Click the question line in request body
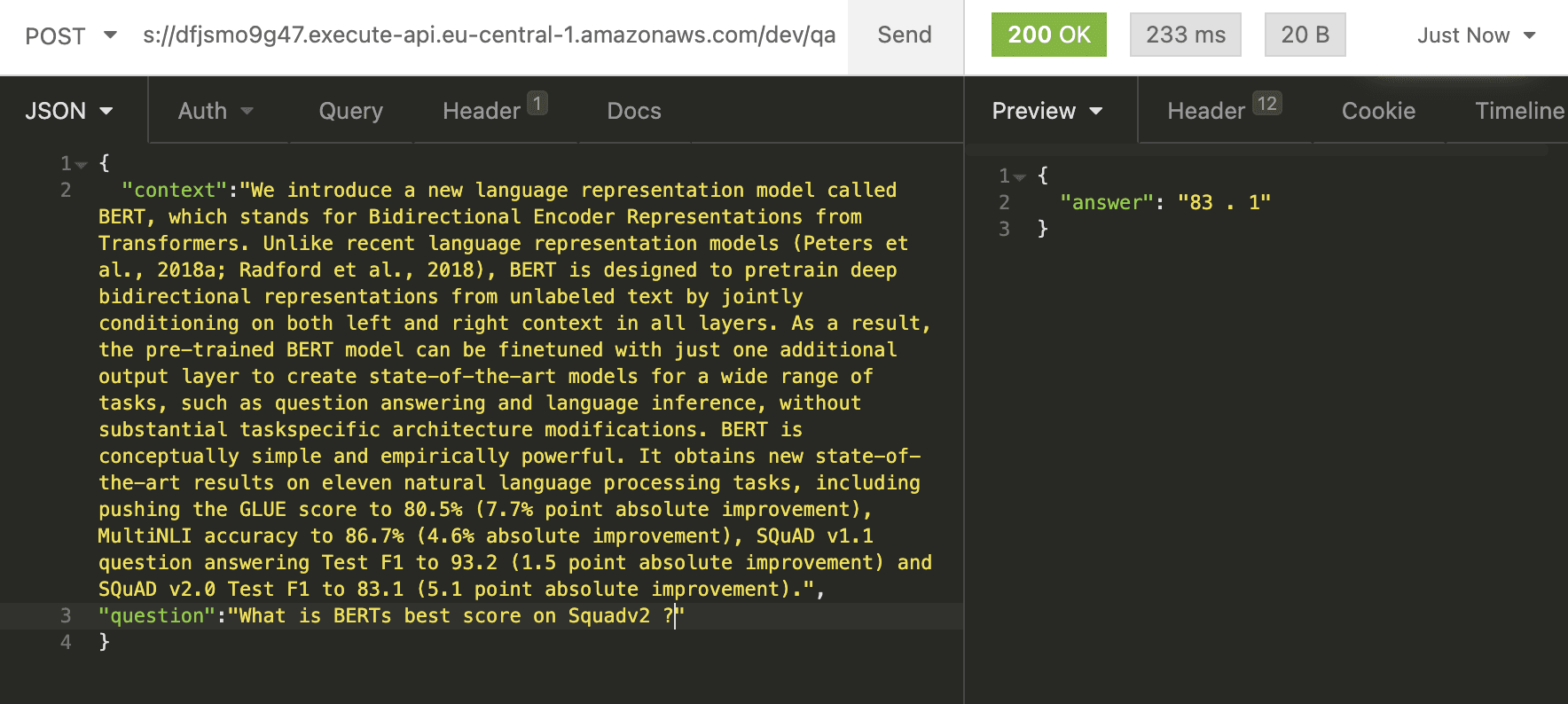The image size is (1568, 704). pyautogui.click(x=391, y=615)
